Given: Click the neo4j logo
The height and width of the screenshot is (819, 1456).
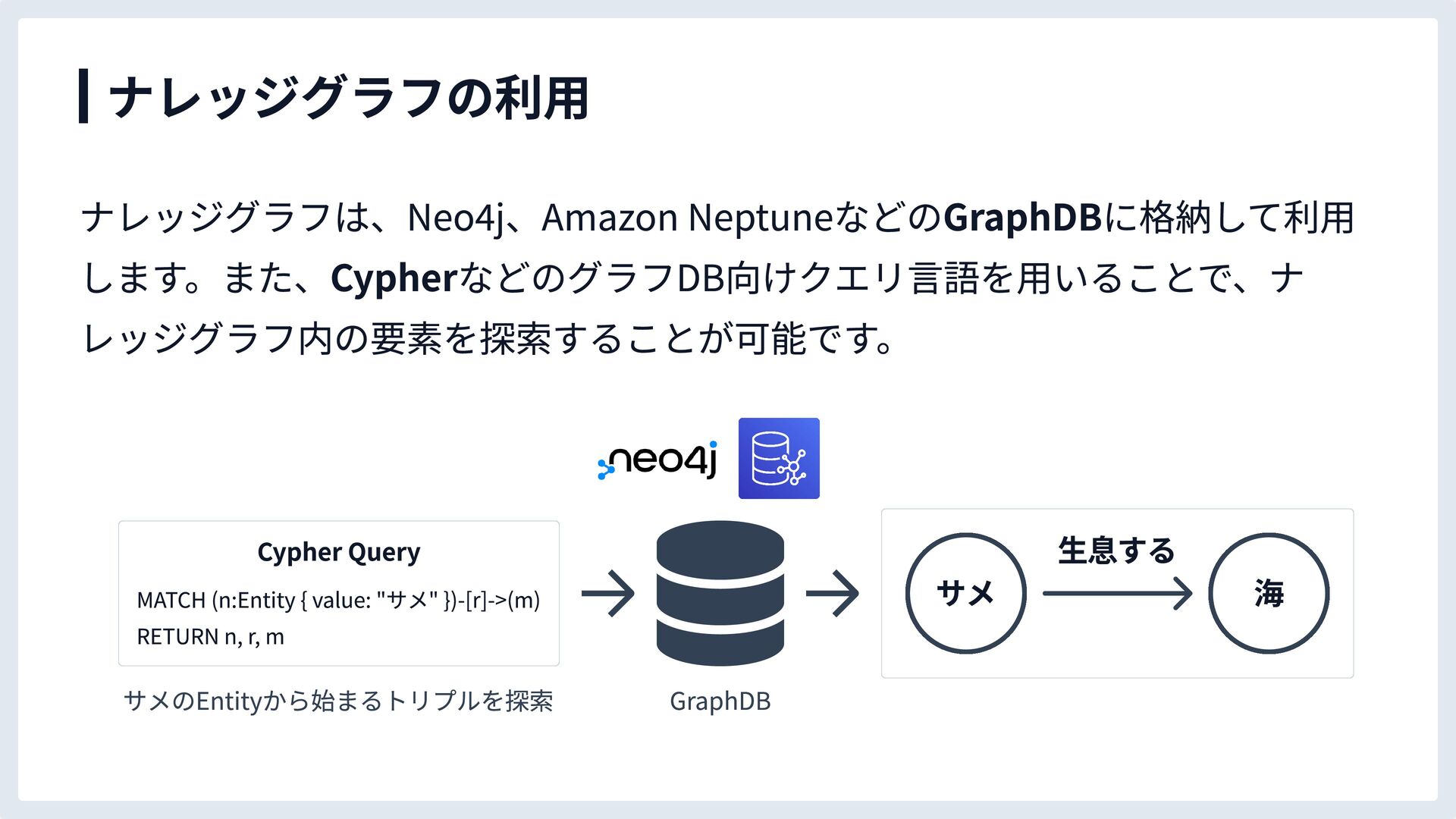Looking at the screenshot, I should point(657,460).
